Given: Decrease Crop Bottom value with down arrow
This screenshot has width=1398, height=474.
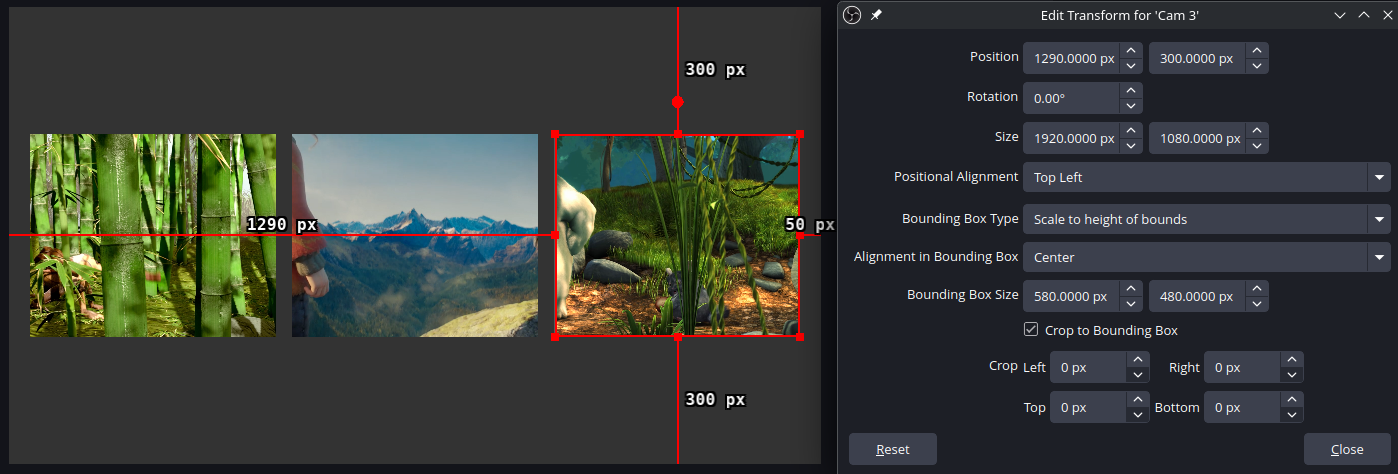Looking at the screenshot, I should pyautogui.click(x=1292, y=416).
